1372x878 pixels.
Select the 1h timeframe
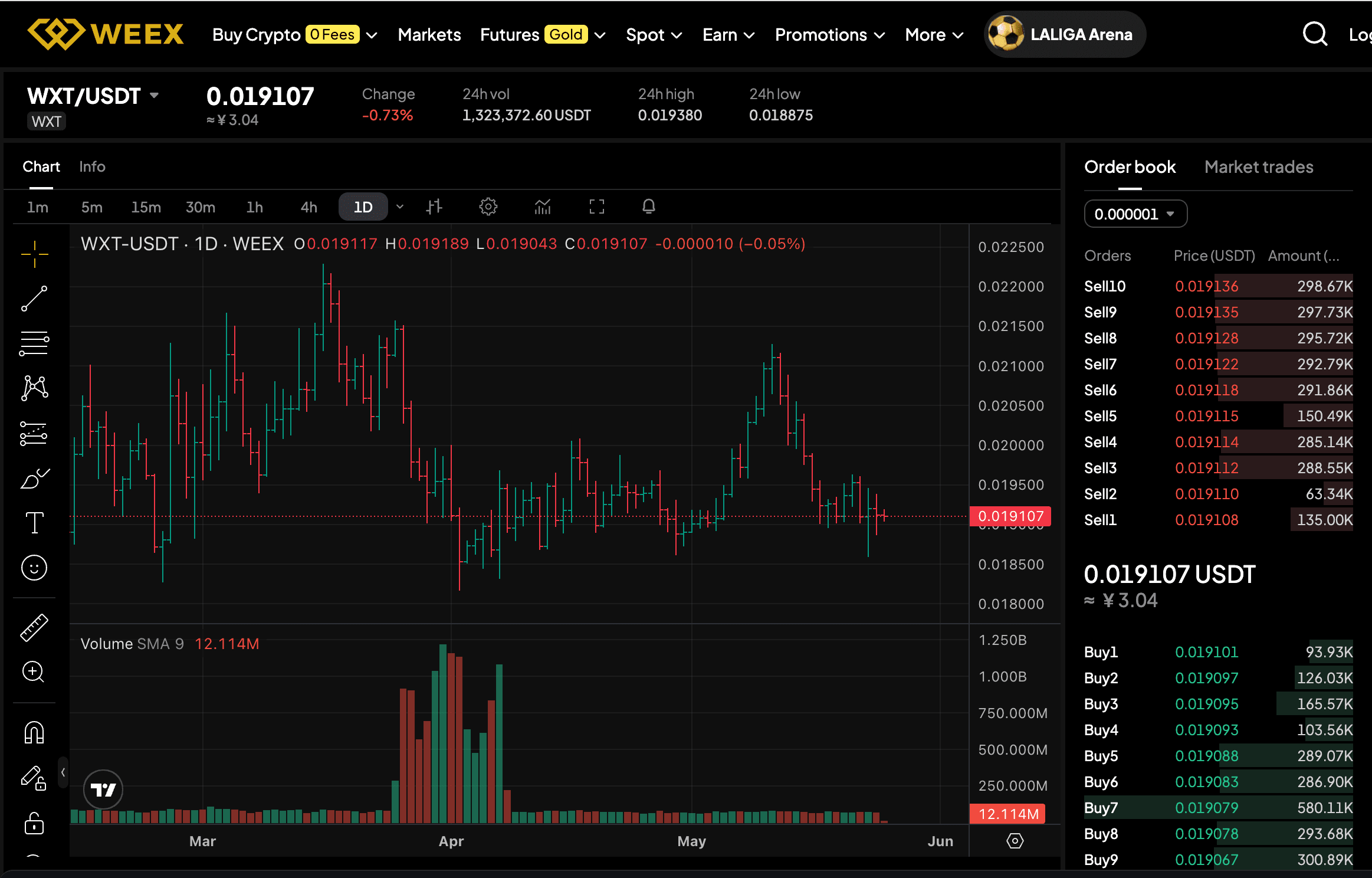[255, 207]
